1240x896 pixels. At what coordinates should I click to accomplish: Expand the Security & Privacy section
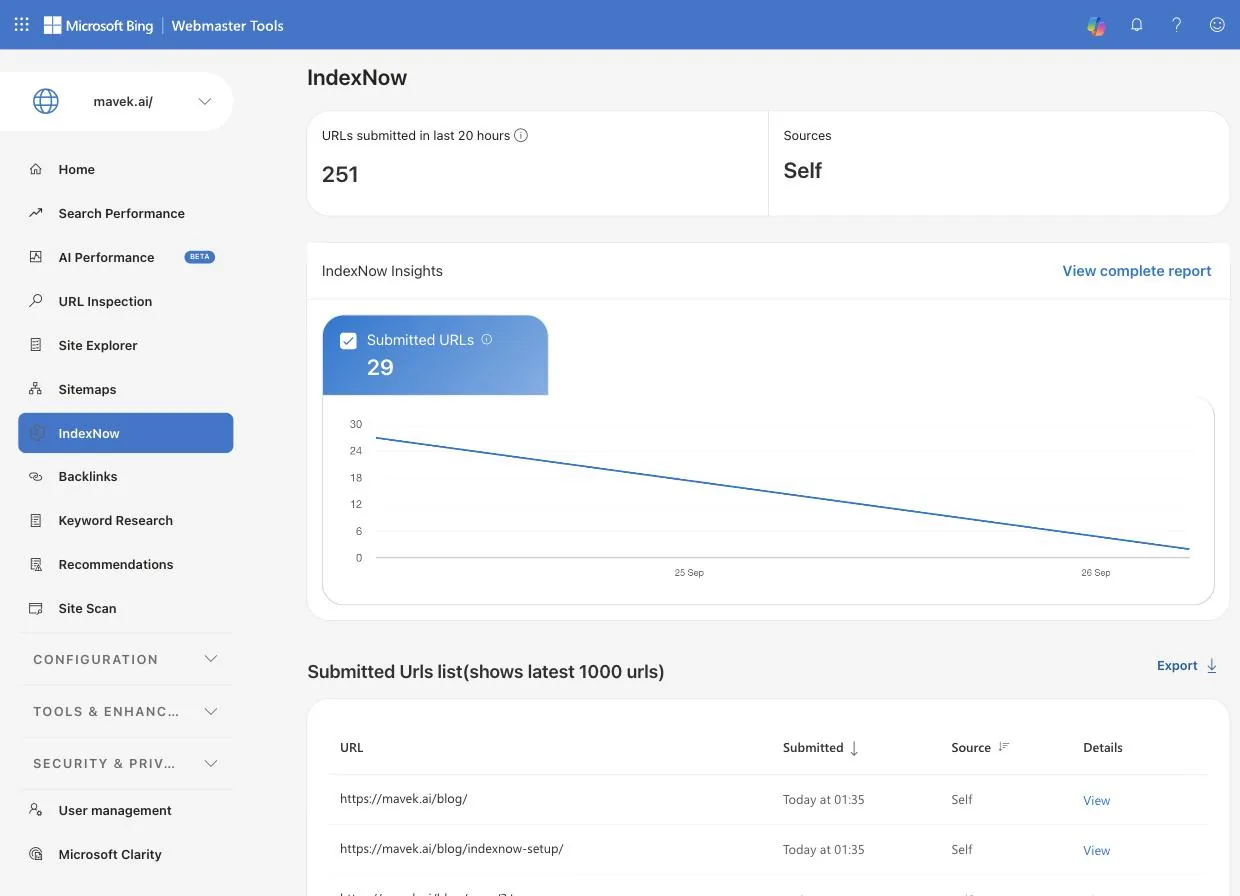pos(126,763)
